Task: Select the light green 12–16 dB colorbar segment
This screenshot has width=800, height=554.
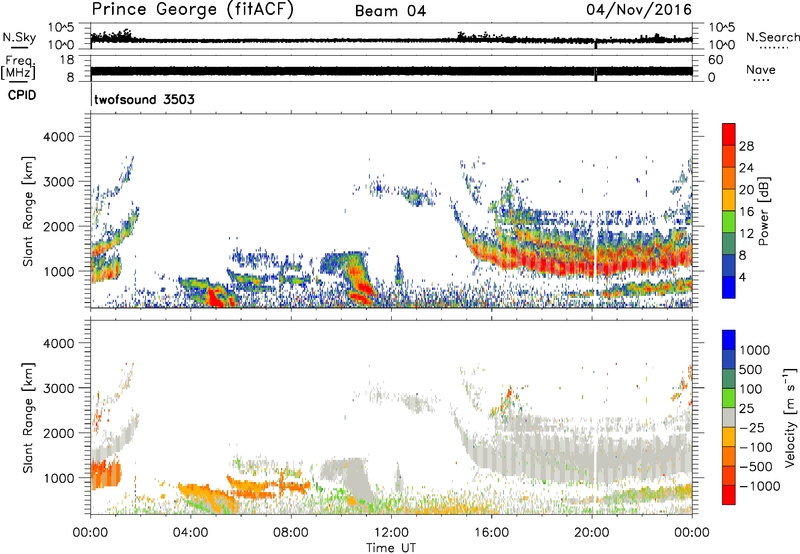Action: pos(729,222)
